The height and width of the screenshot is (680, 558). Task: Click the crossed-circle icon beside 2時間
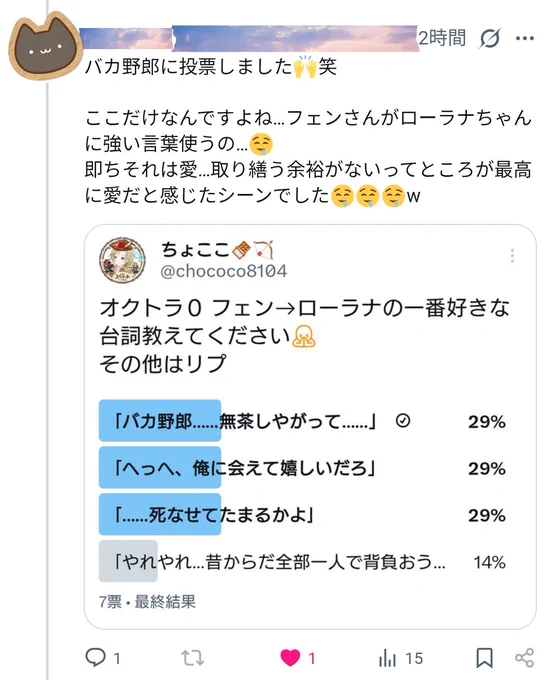489,39
